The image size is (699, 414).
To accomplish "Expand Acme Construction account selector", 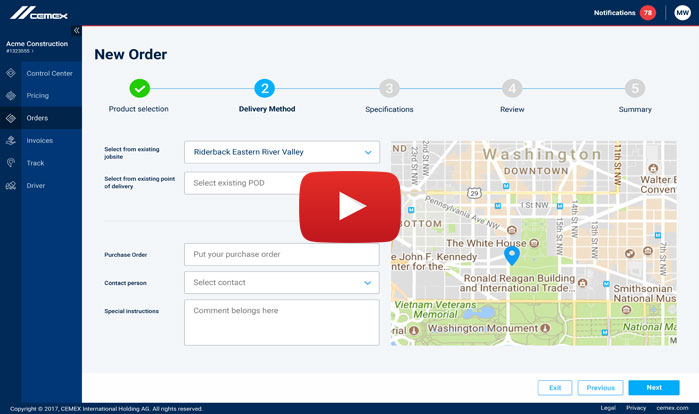I will (x=37, y=46).
